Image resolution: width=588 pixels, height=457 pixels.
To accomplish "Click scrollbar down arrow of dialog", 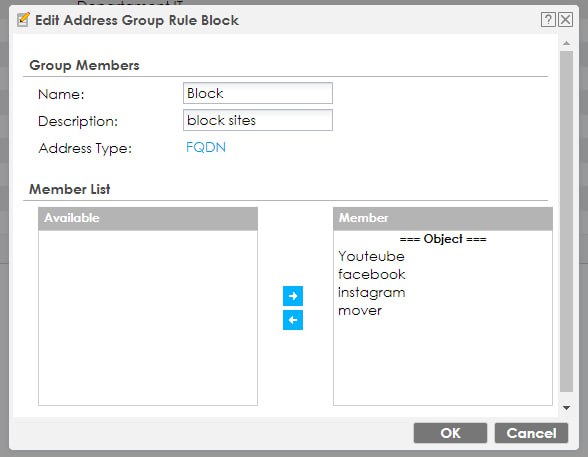I will point(566,408).
